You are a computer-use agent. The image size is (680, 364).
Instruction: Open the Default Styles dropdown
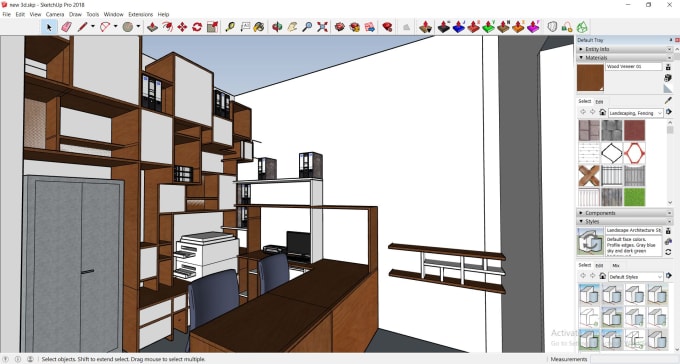(635, 276)
